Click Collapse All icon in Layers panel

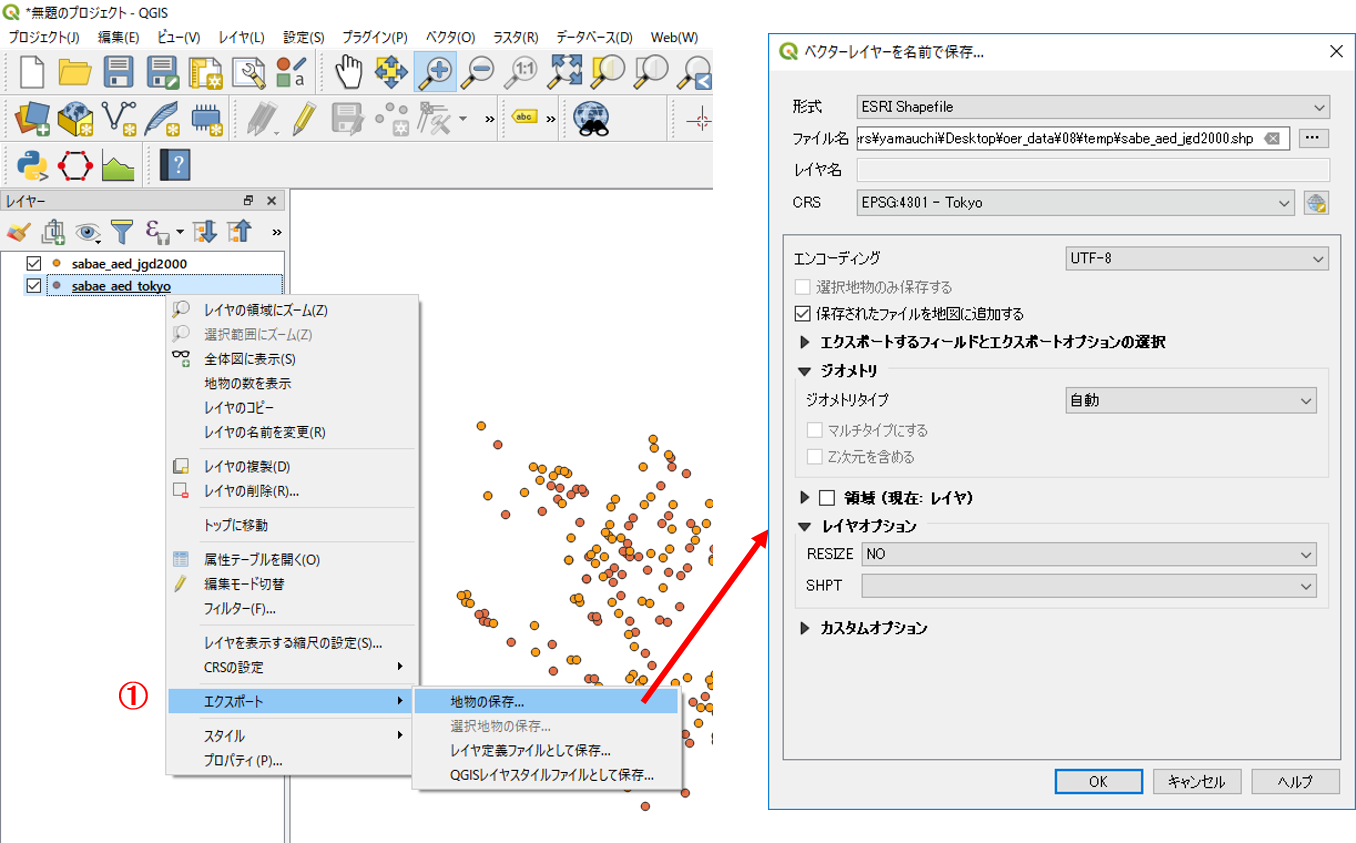[239, 232]
